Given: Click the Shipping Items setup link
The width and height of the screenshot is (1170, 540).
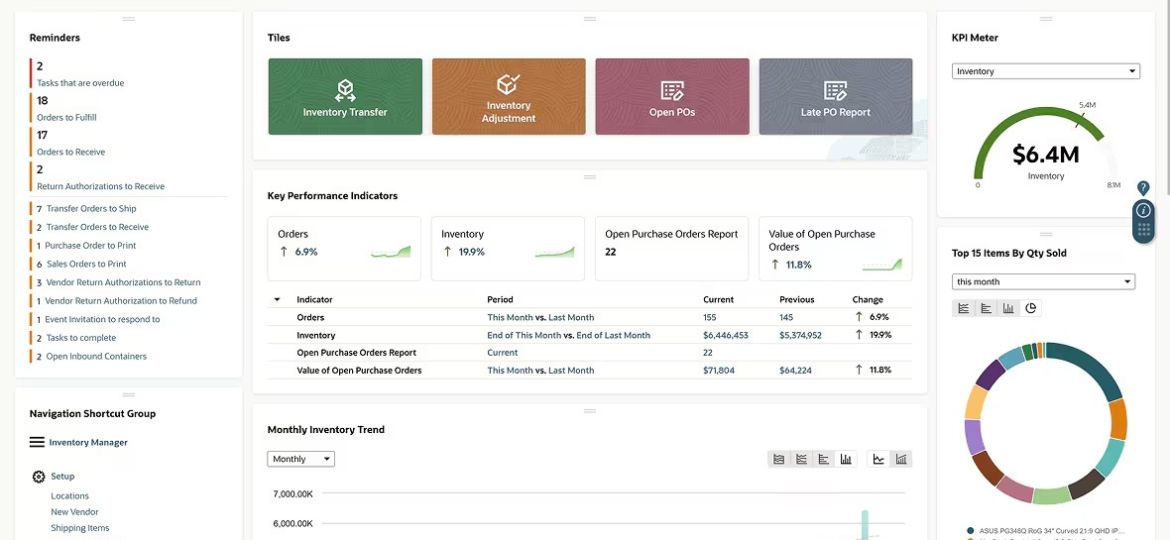Looking at the screenshot, I should click(x=80, y=528).
